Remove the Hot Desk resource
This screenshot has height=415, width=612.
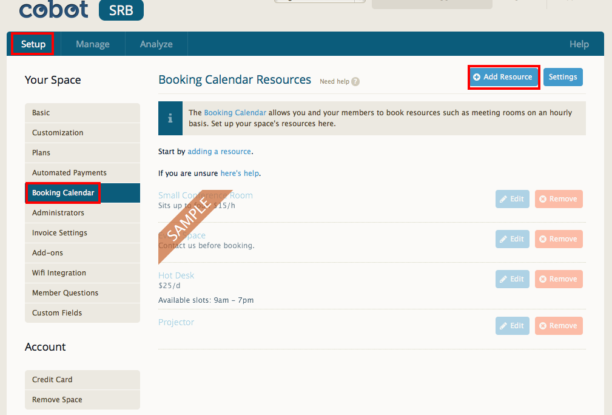[x=559, y=279]
